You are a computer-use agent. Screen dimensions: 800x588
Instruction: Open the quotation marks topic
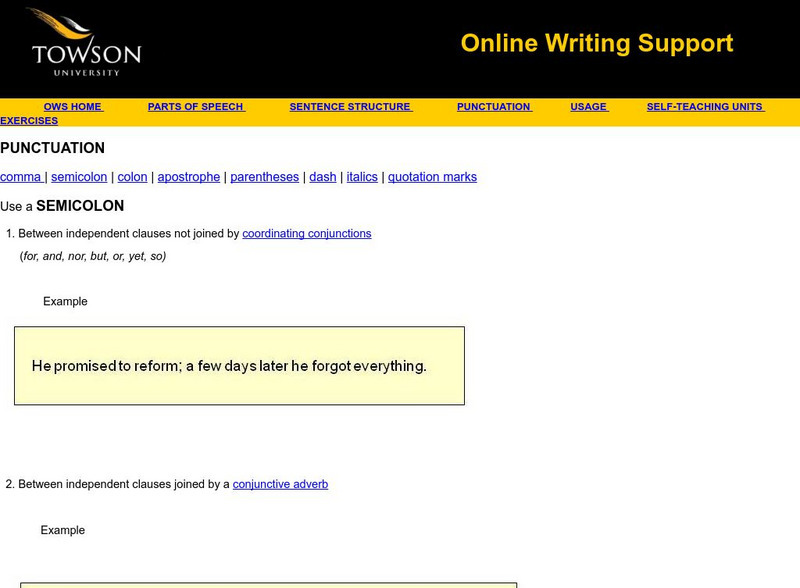(432, 176)
